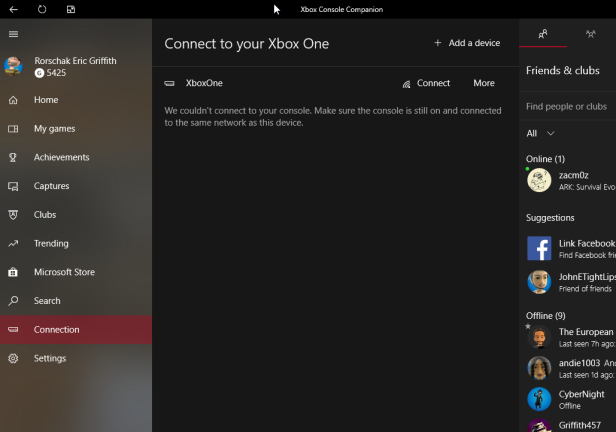Click the My games icon

tap(13, 129)
